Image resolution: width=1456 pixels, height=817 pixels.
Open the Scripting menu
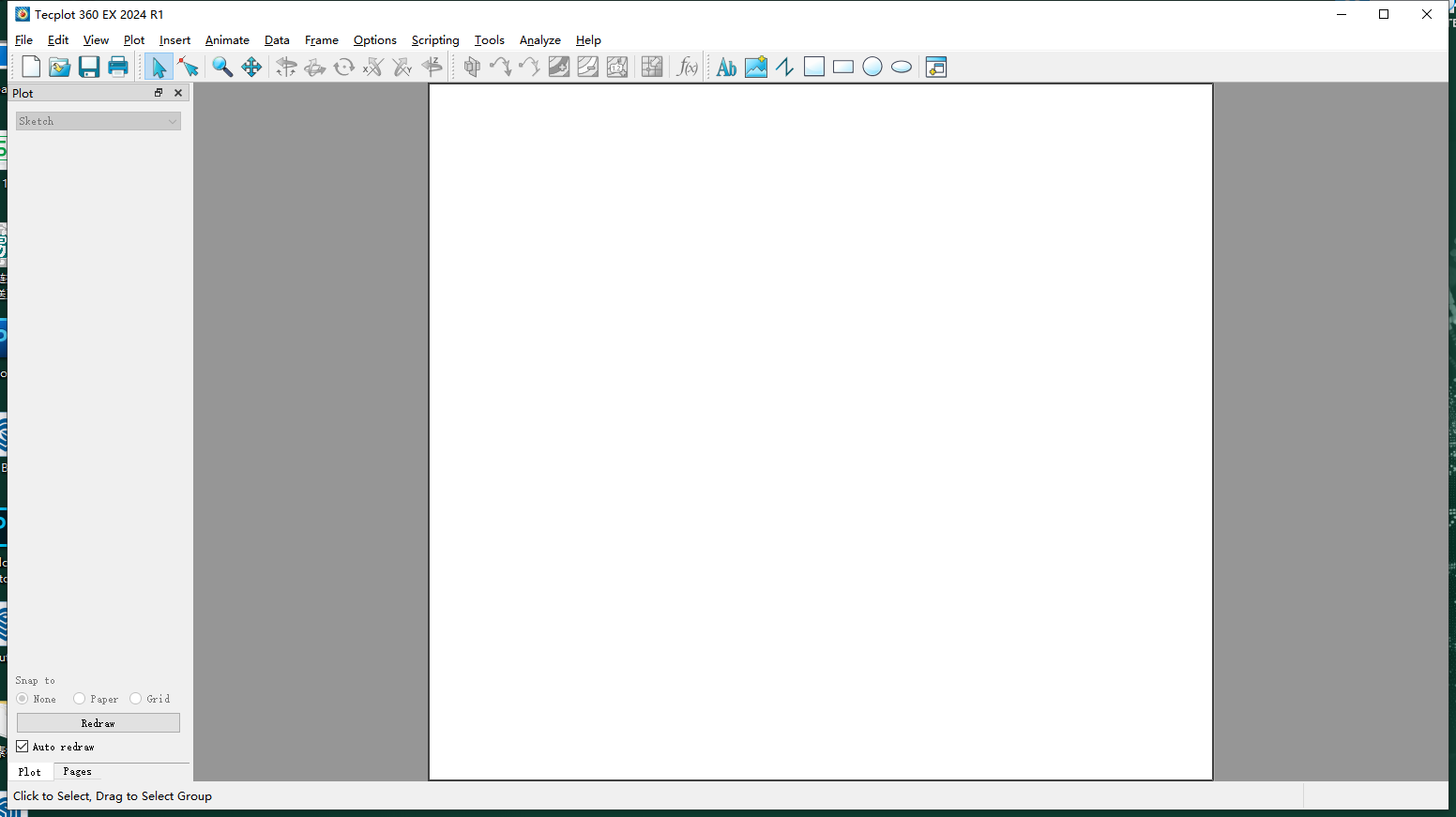435,40
